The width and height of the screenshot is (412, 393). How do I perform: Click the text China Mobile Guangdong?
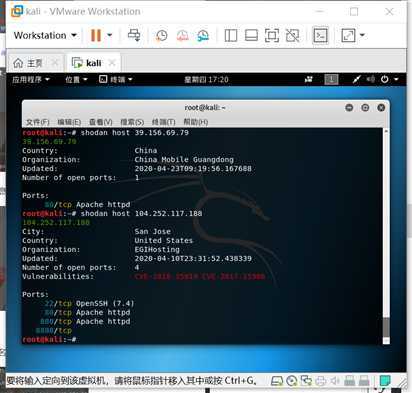click(x=184, y=160)
